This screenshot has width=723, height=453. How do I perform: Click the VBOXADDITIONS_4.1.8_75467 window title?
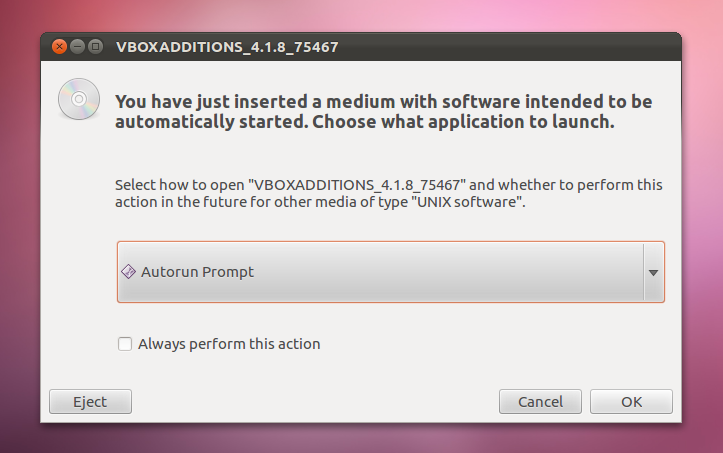tap(227, 47)
